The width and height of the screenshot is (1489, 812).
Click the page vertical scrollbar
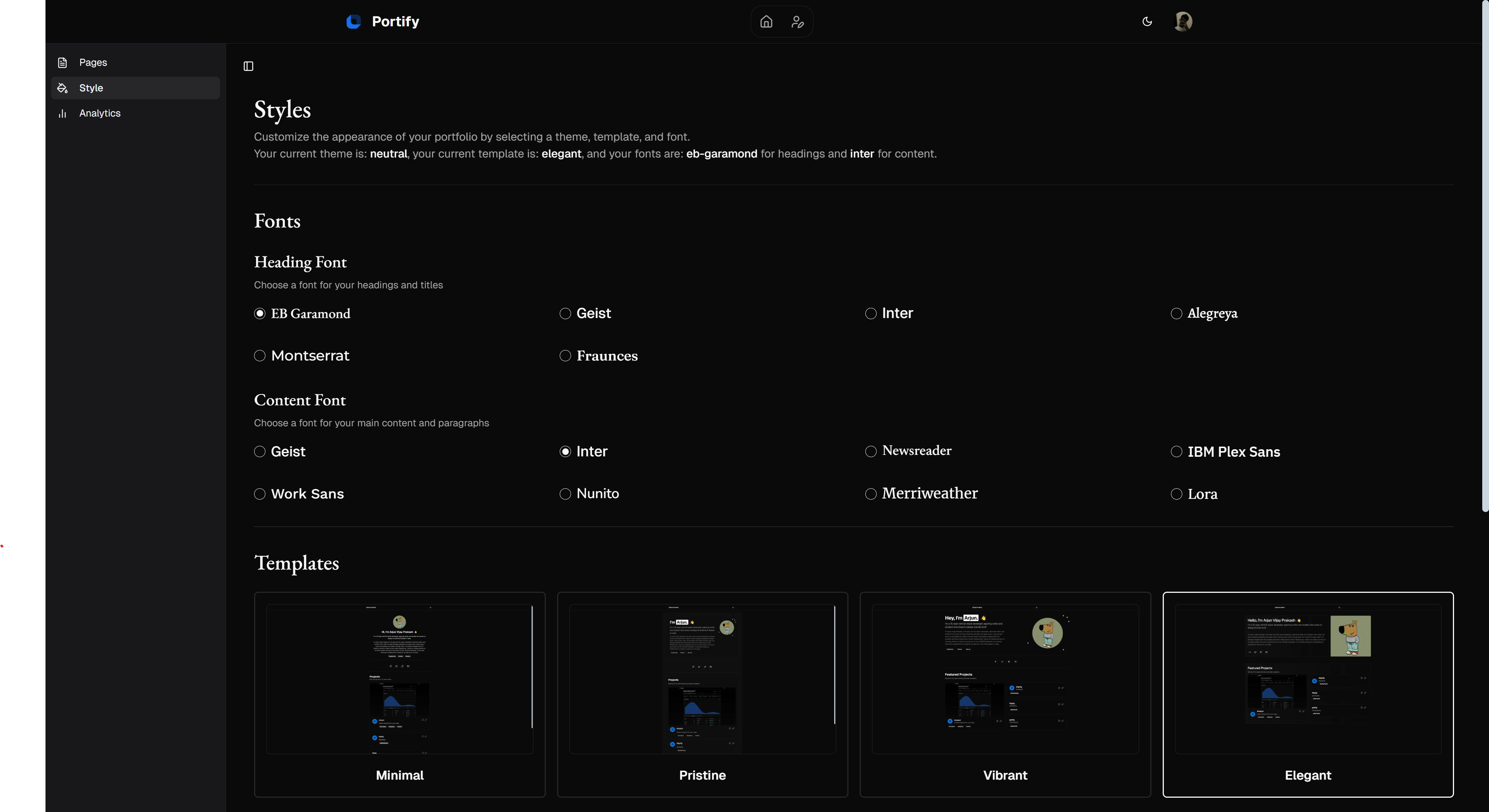[1485, 256]
